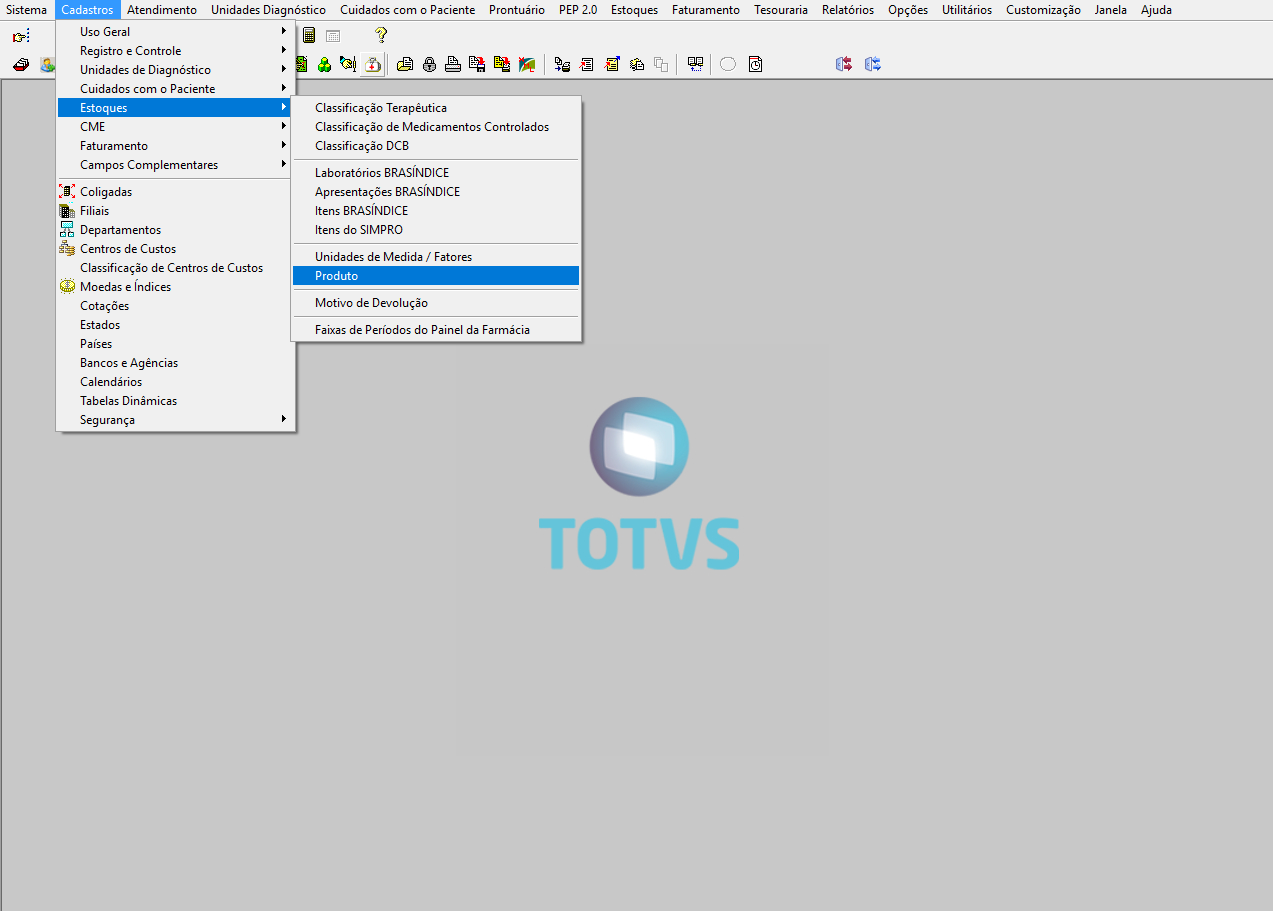
Task: Open the Prontuário menu
Action: pos(517,10)
